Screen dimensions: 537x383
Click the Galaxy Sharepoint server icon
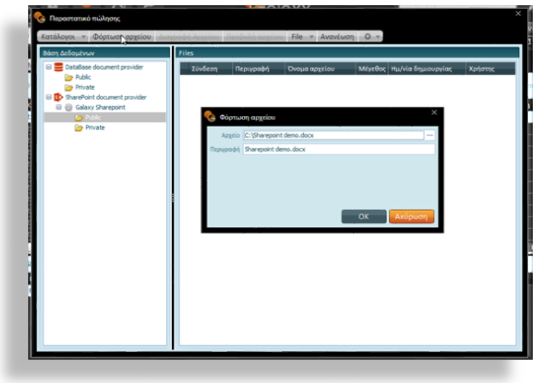click(x=68, y=108)
